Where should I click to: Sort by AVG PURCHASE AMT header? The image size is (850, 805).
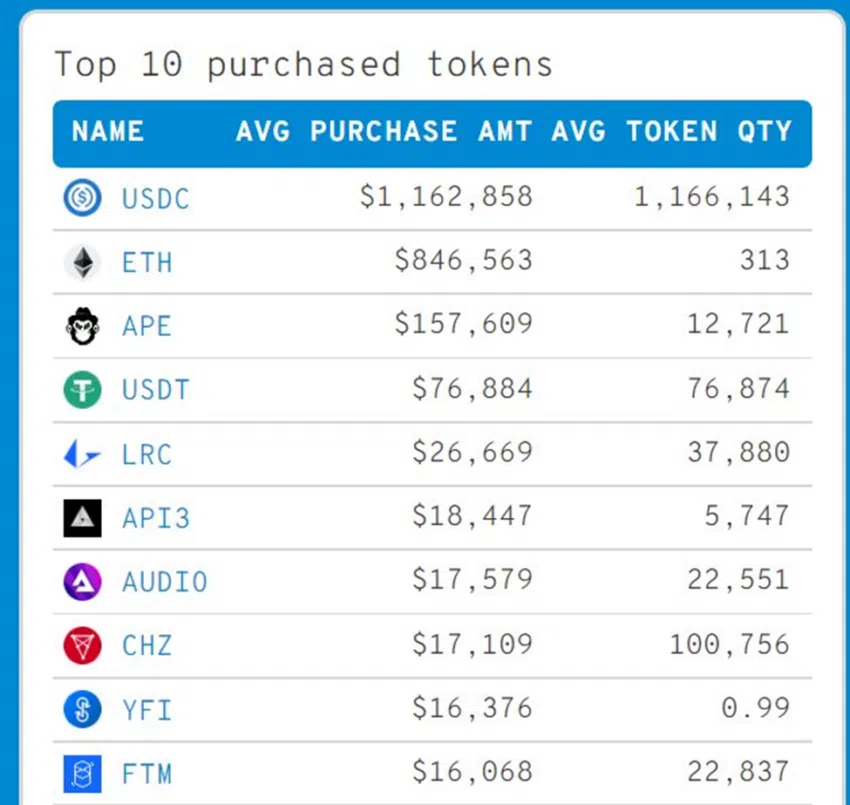384,132
